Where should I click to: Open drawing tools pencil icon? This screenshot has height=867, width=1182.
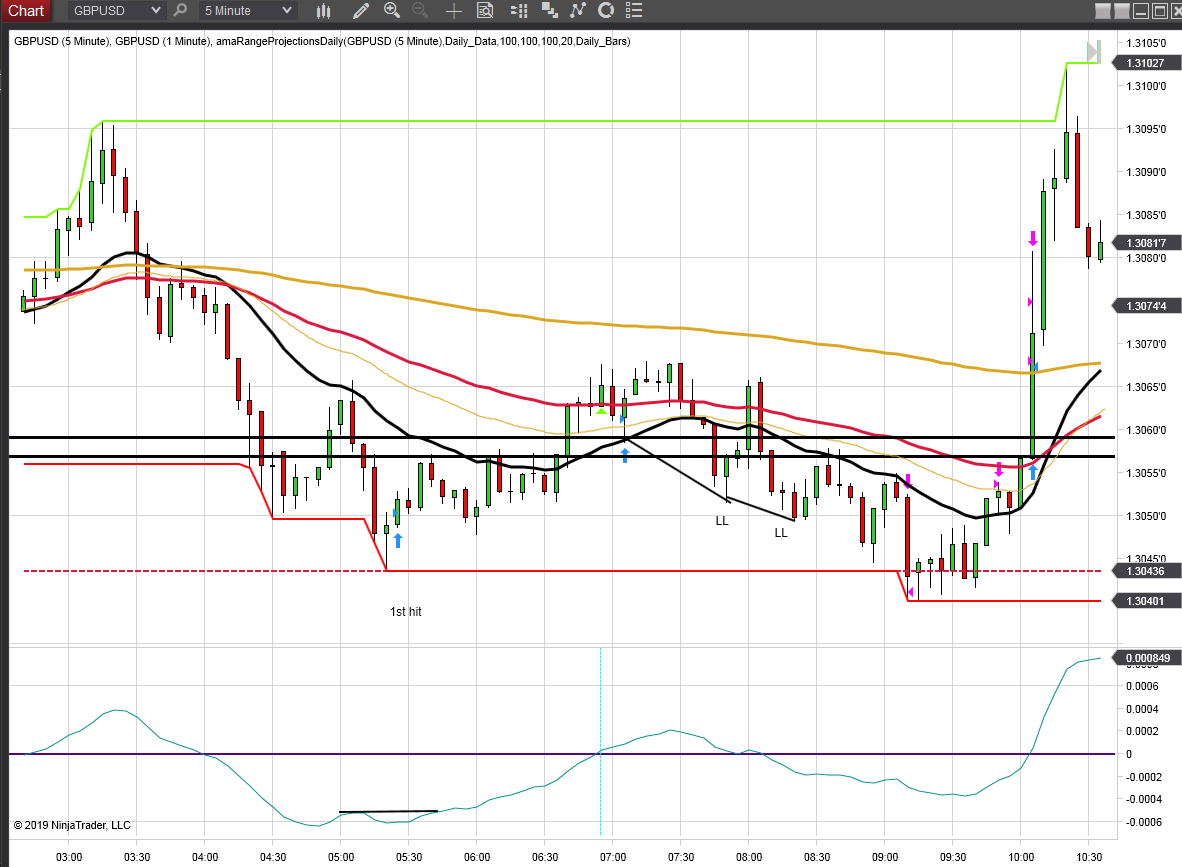[360, 11]
